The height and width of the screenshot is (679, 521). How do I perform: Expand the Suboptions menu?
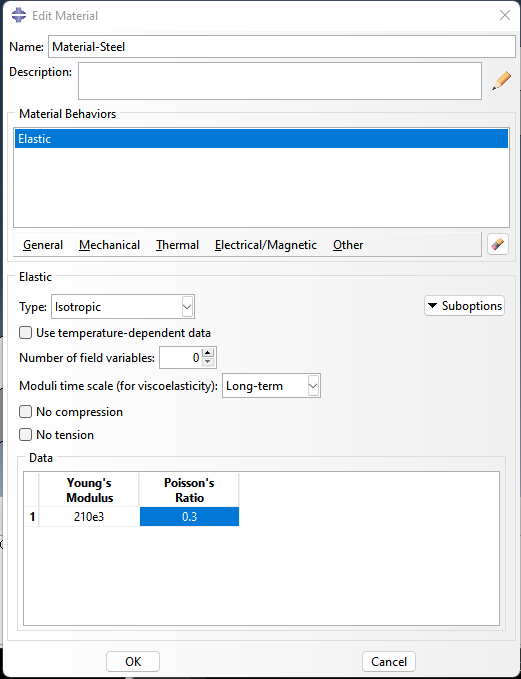[464, 306]
